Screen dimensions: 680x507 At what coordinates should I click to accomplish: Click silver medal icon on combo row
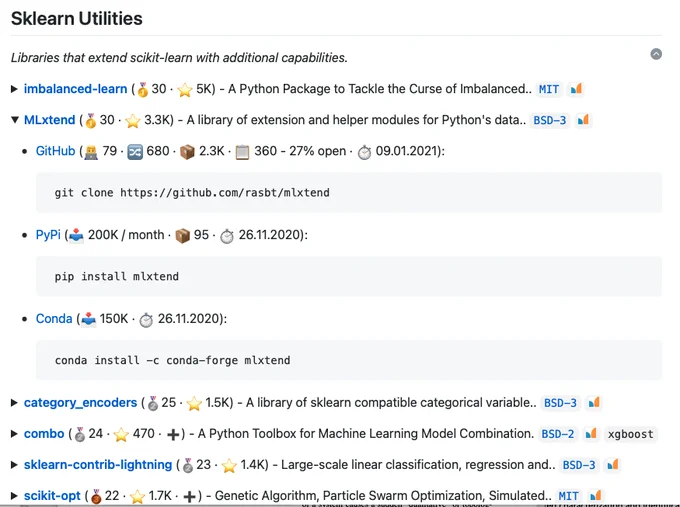click(80, 435)
